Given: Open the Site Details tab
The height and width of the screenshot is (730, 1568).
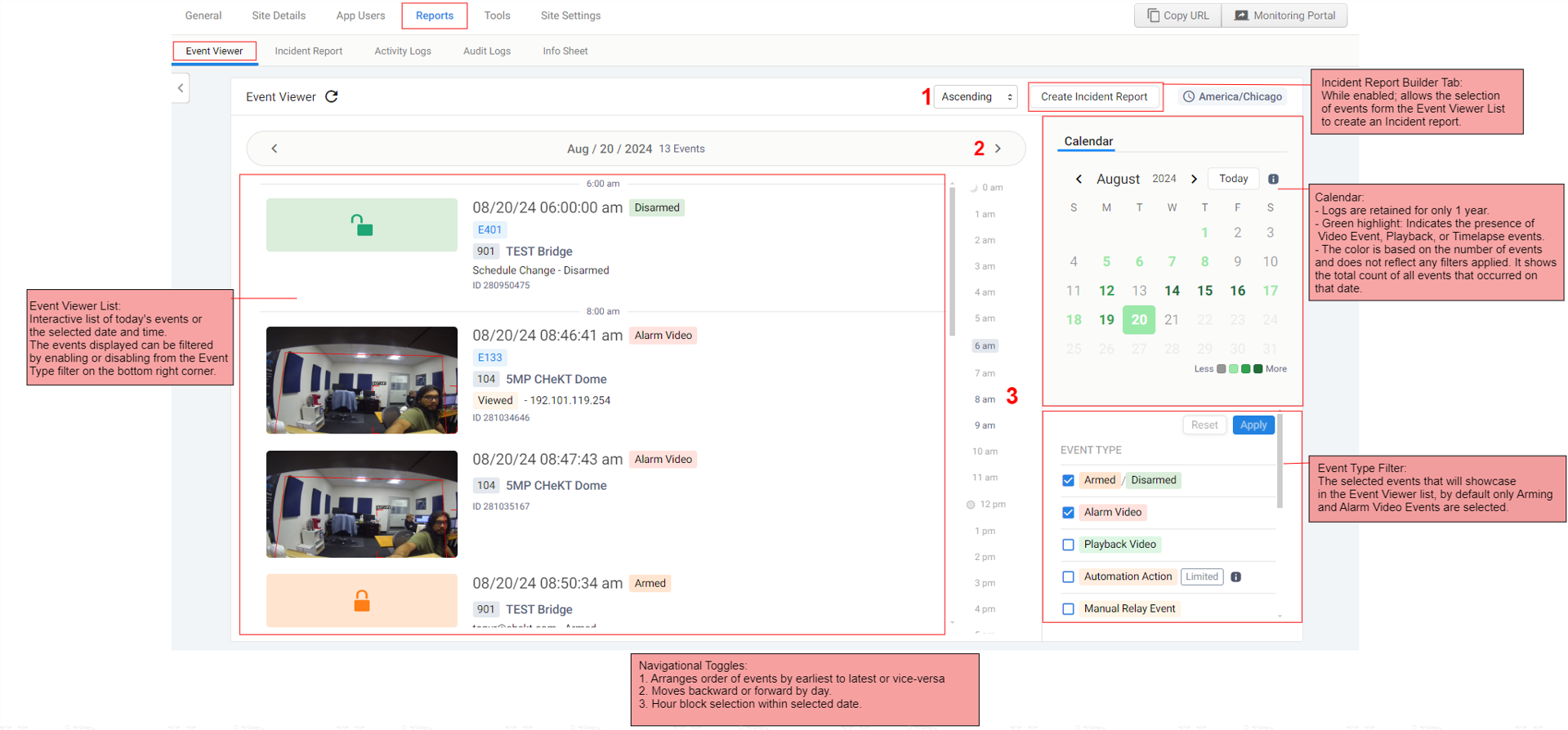Looking at the screenshot, I should [x=279, y=16].
